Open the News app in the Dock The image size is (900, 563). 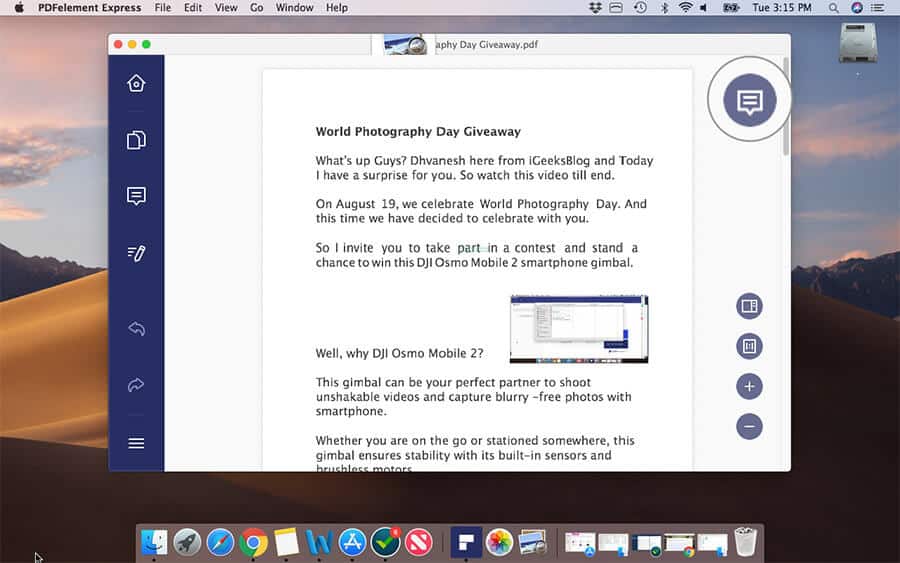[418, 542]
